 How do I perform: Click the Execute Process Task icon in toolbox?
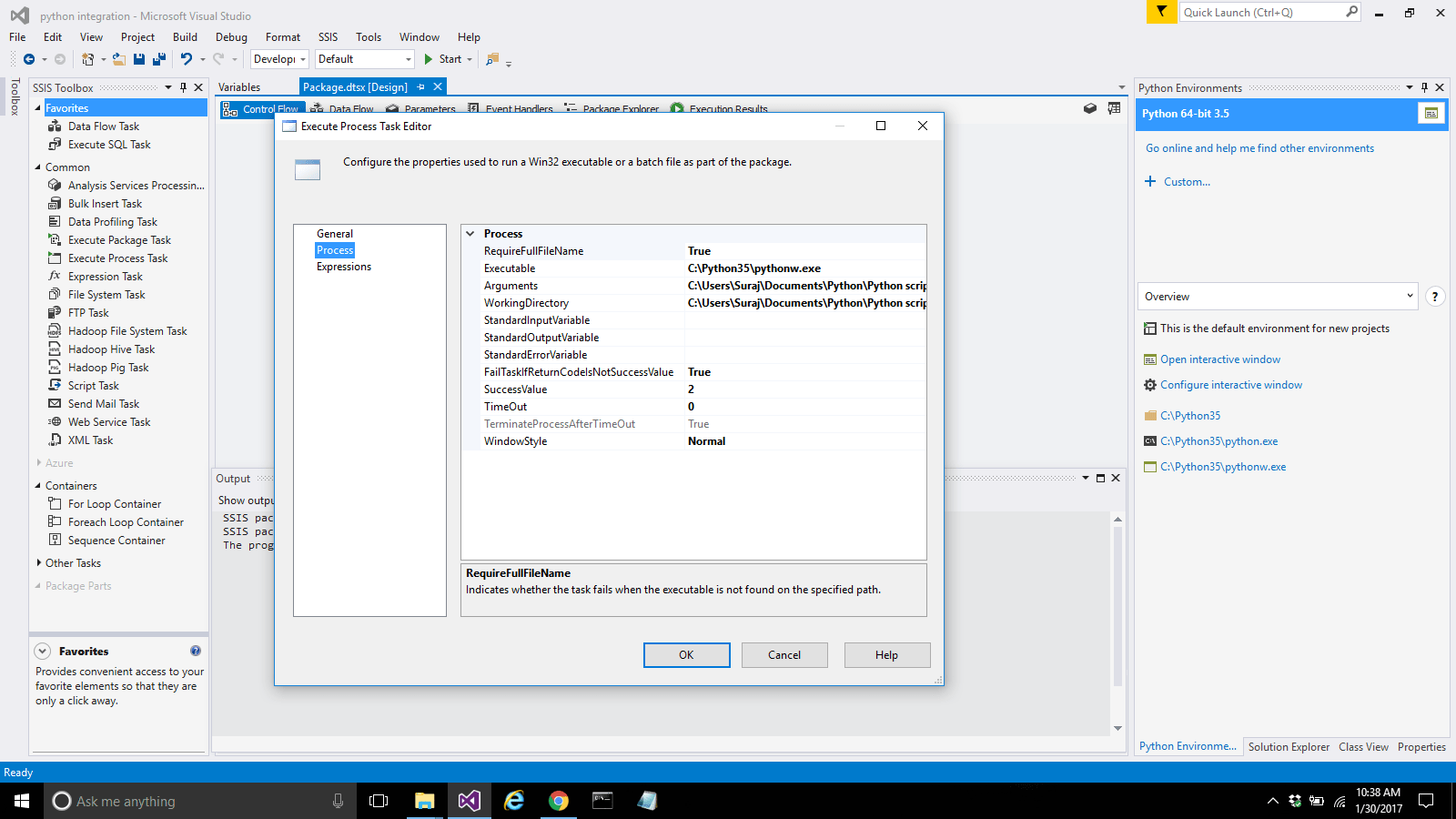coord(55,258)
